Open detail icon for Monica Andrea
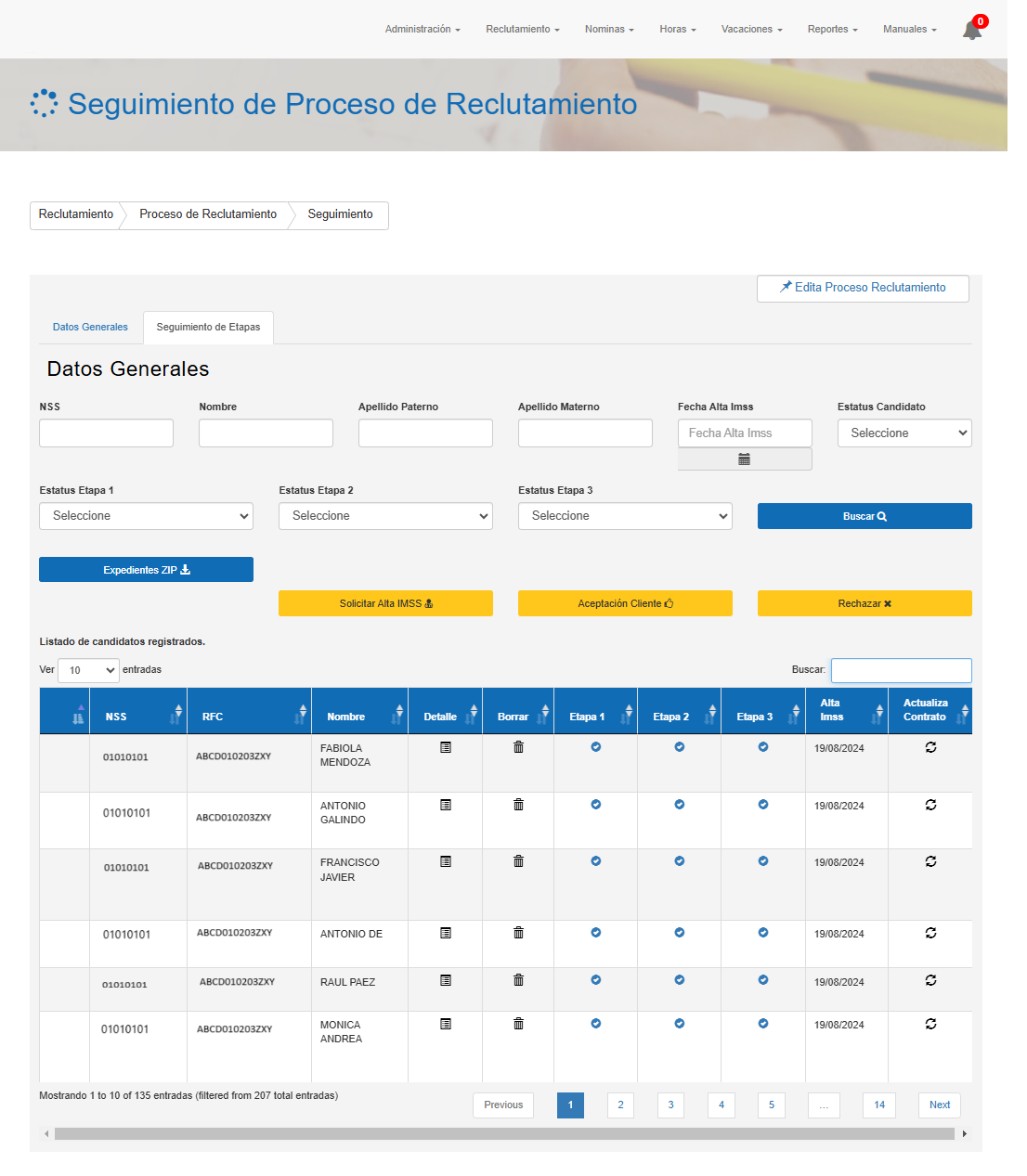Viewport: 1027px width, 1176px height. point(446,1024)
